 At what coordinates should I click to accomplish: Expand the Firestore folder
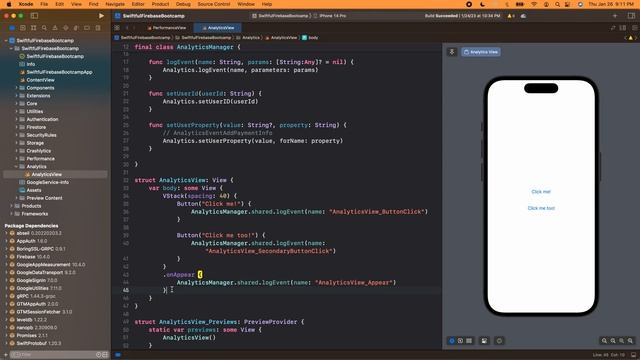pyautogui.click(x=17, y=127)
